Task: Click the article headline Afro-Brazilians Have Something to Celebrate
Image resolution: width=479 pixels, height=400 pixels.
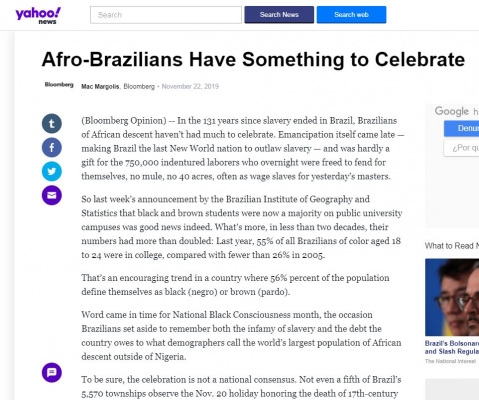Action: tap(253, 60)
